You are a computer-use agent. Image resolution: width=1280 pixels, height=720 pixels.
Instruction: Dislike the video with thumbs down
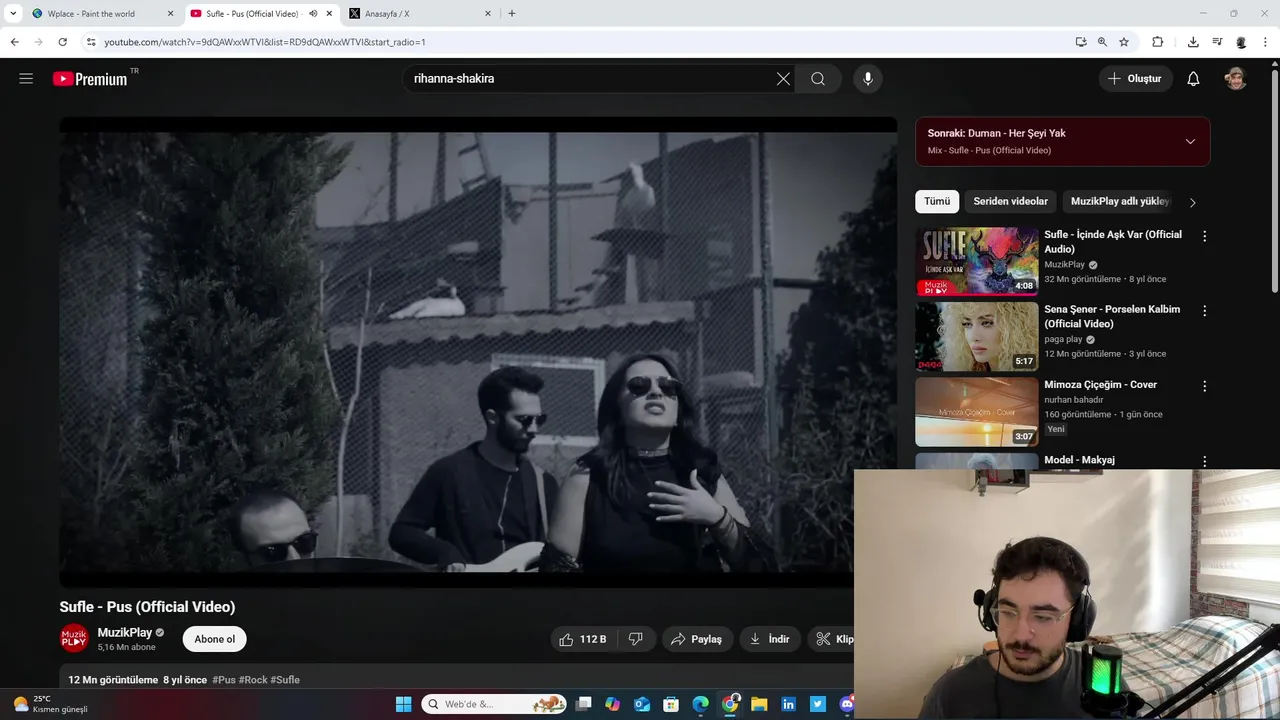[636, 639]
